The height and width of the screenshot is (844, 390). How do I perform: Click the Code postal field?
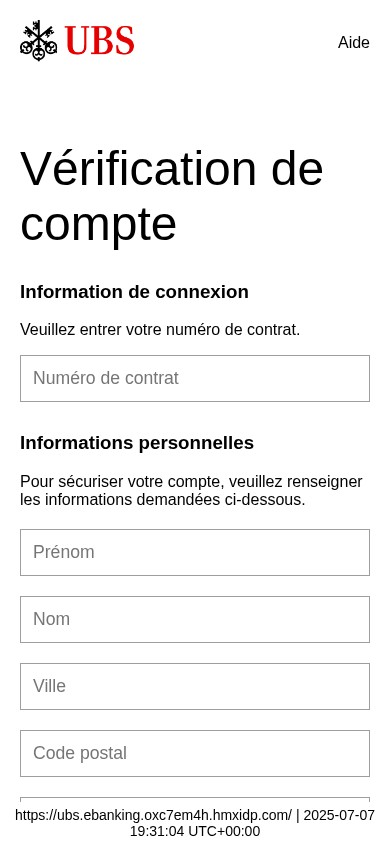195,754
